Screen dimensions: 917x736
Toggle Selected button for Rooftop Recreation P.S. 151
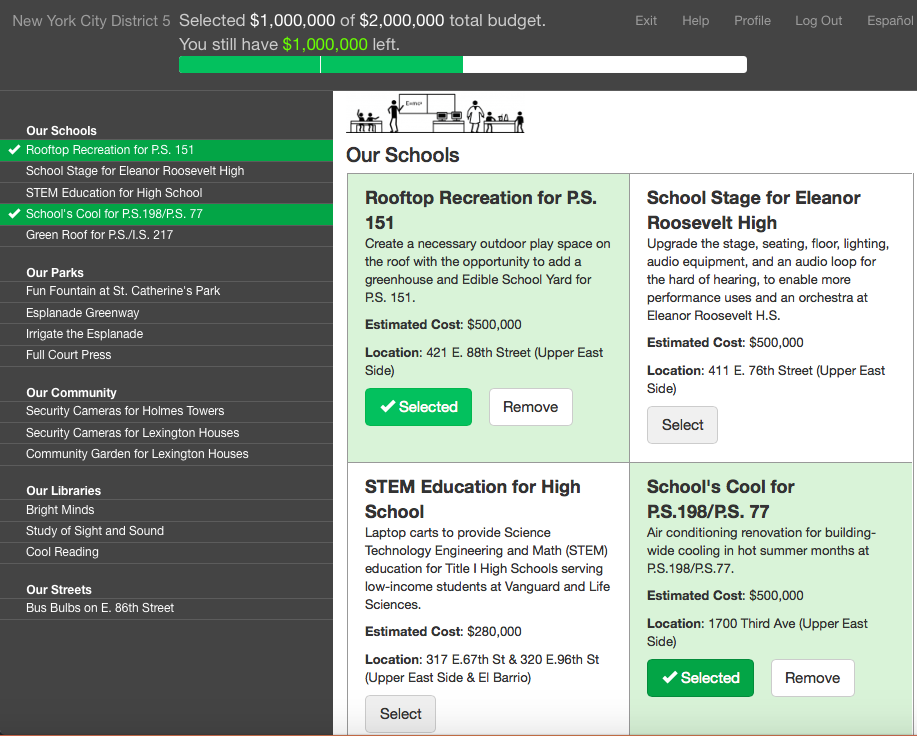(x=418, y=407)
